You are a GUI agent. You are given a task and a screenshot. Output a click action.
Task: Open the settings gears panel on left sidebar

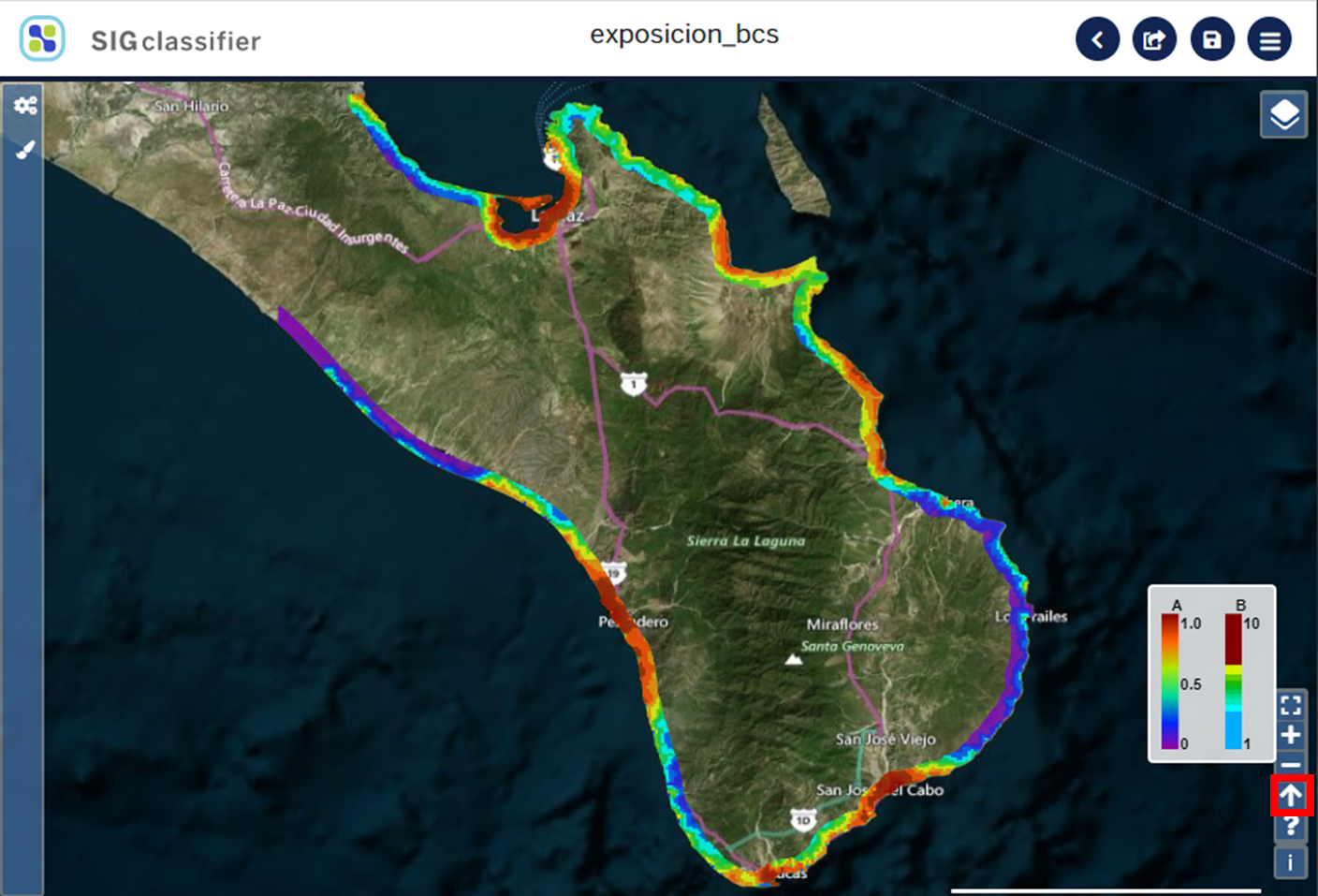point(25,105)
